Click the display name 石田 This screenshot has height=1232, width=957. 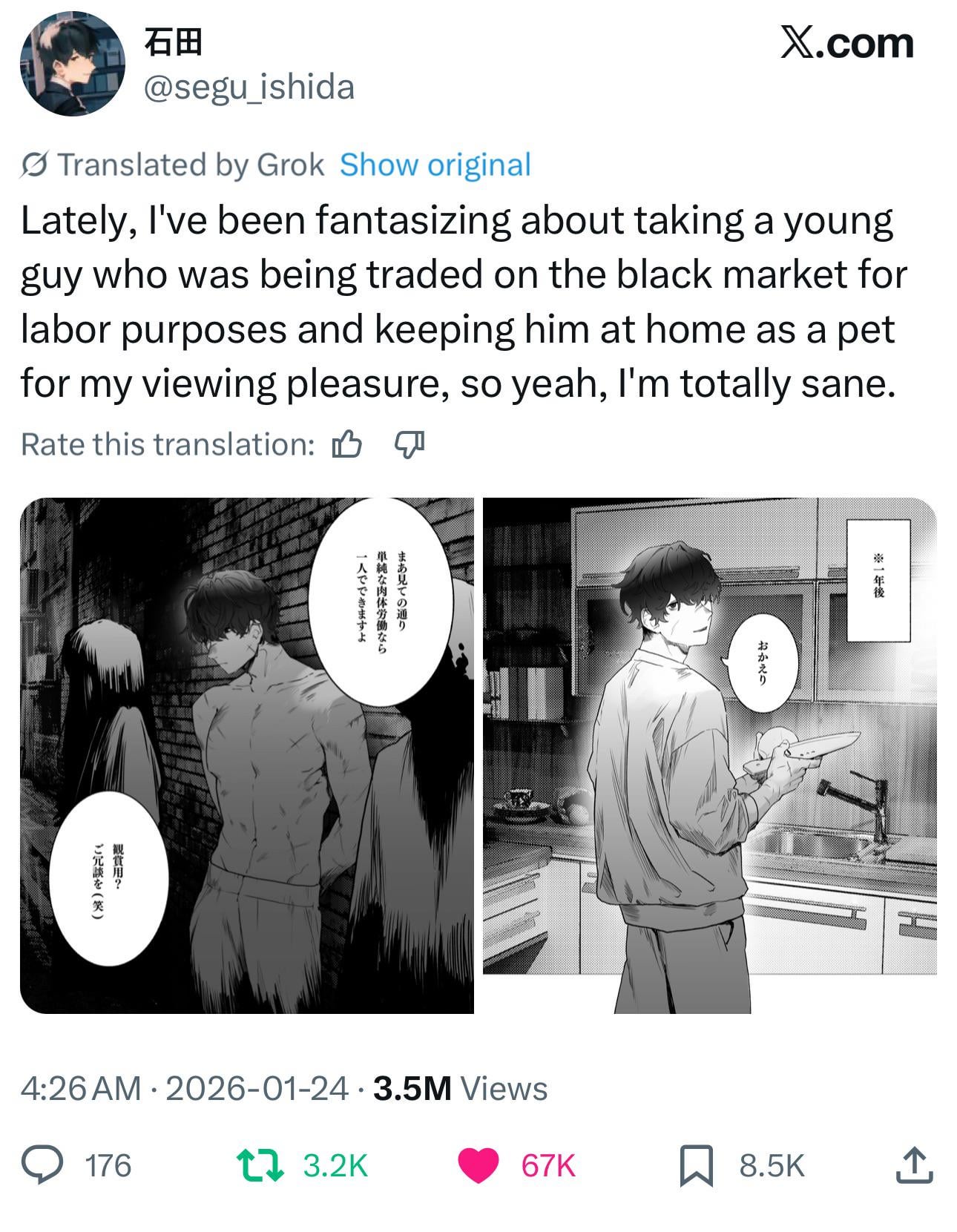(x=173, y=42)
